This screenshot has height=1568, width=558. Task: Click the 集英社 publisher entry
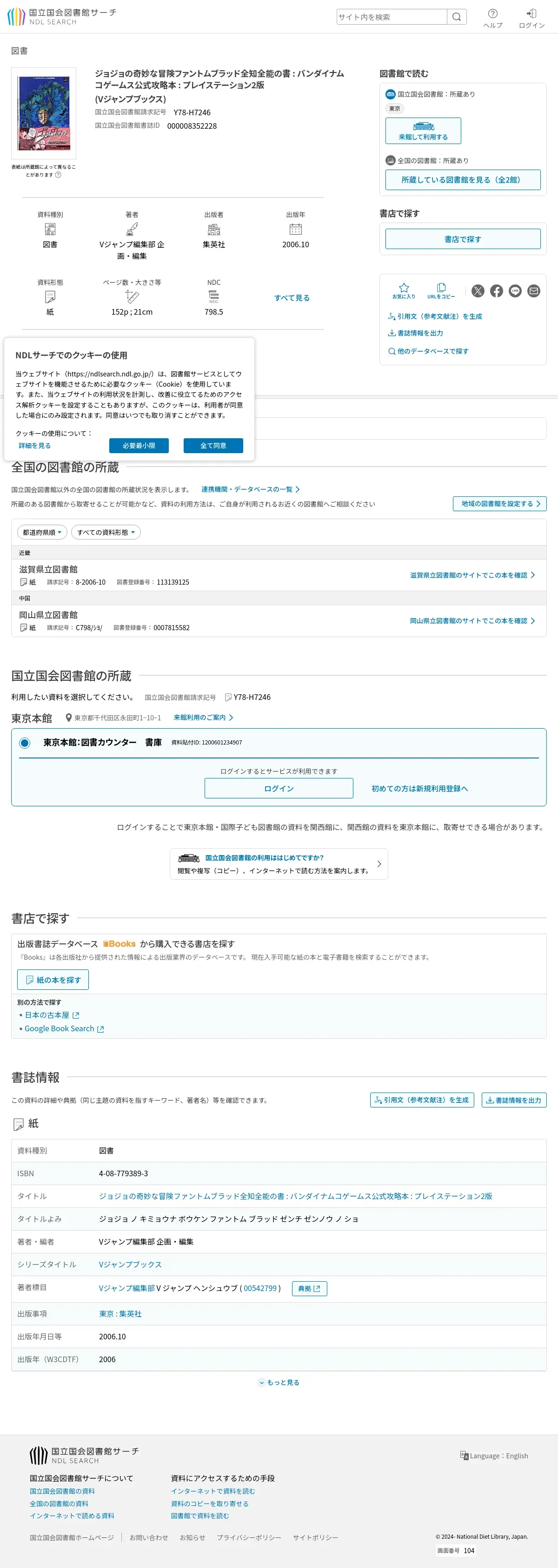pos(214,244)
